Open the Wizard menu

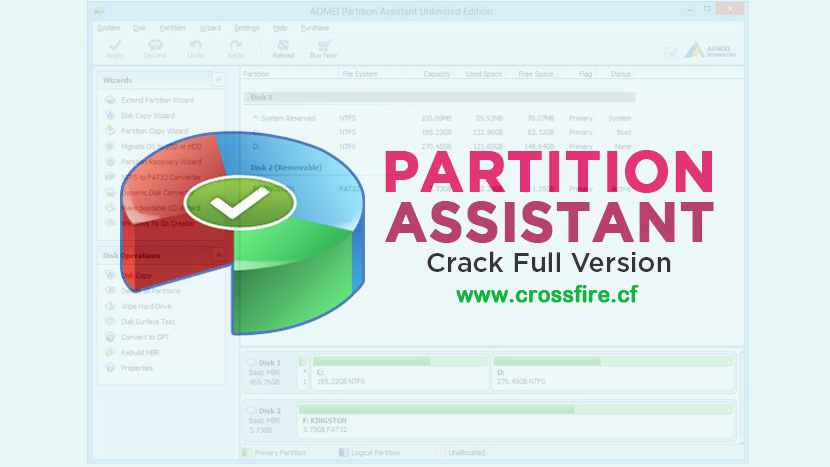[210, 28]
